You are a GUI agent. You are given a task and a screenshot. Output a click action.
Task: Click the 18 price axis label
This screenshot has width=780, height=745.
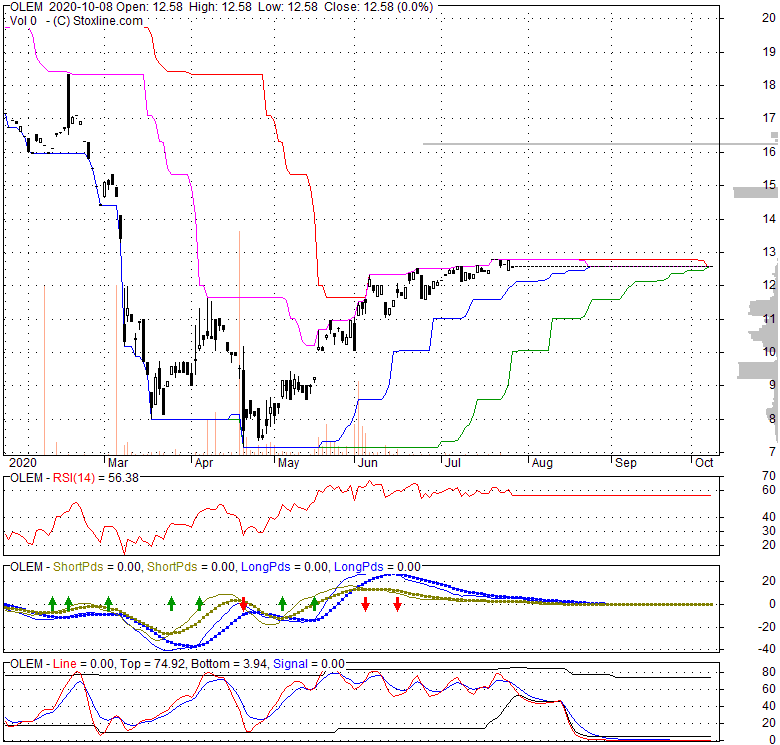click(x=769, y=85)
